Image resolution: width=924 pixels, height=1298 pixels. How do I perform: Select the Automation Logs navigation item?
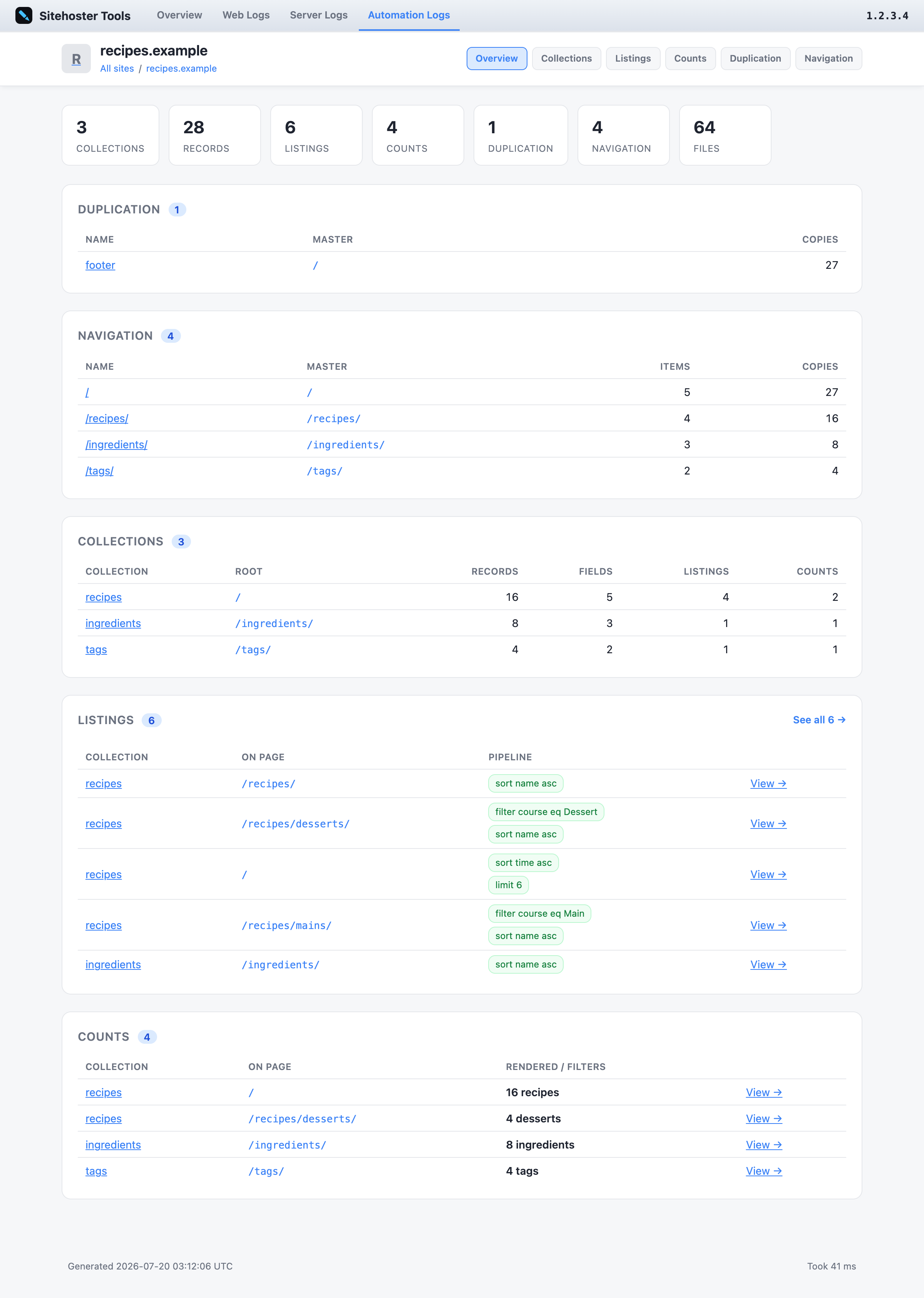pyautogui.click(x=408, y=15)
